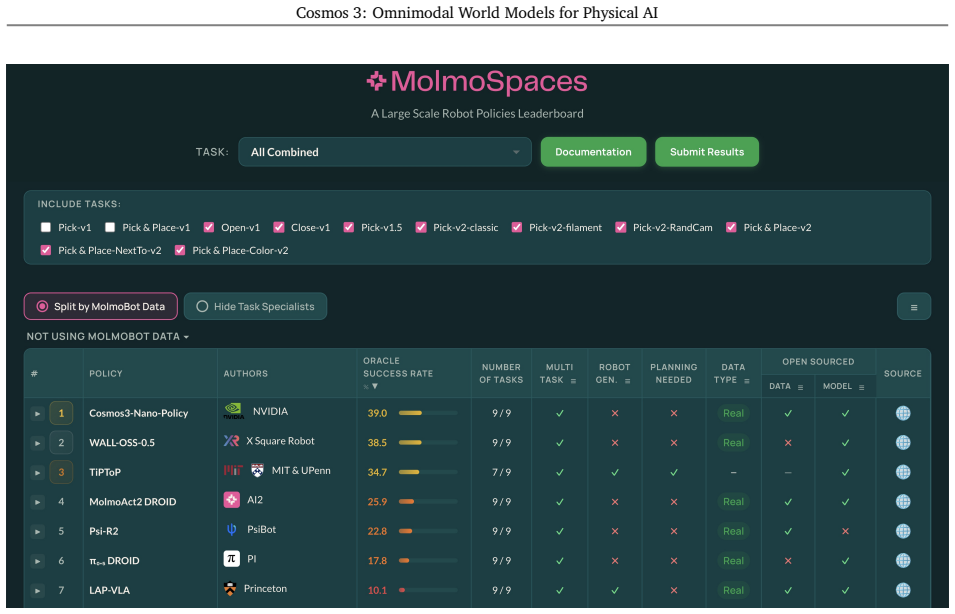This screenshot has width=955, height=614.
Task: Click the Number of Tasks header
Action: (501, 373)
